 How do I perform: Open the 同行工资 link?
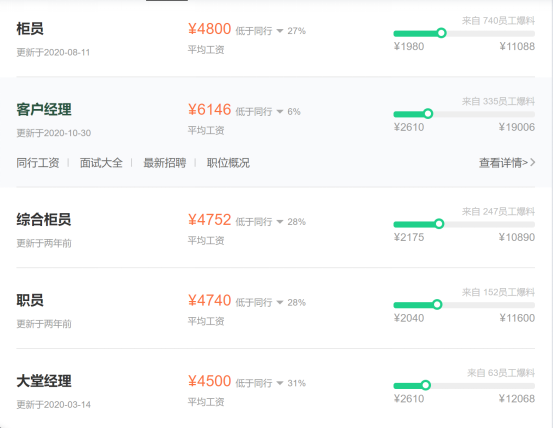tap(38, 163)
